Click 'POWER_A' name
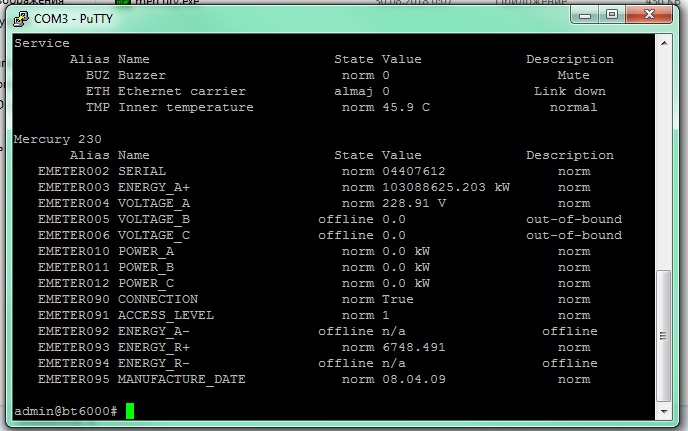Image resolution: width=688 pixels, height=431 pixels. point(146,251)
